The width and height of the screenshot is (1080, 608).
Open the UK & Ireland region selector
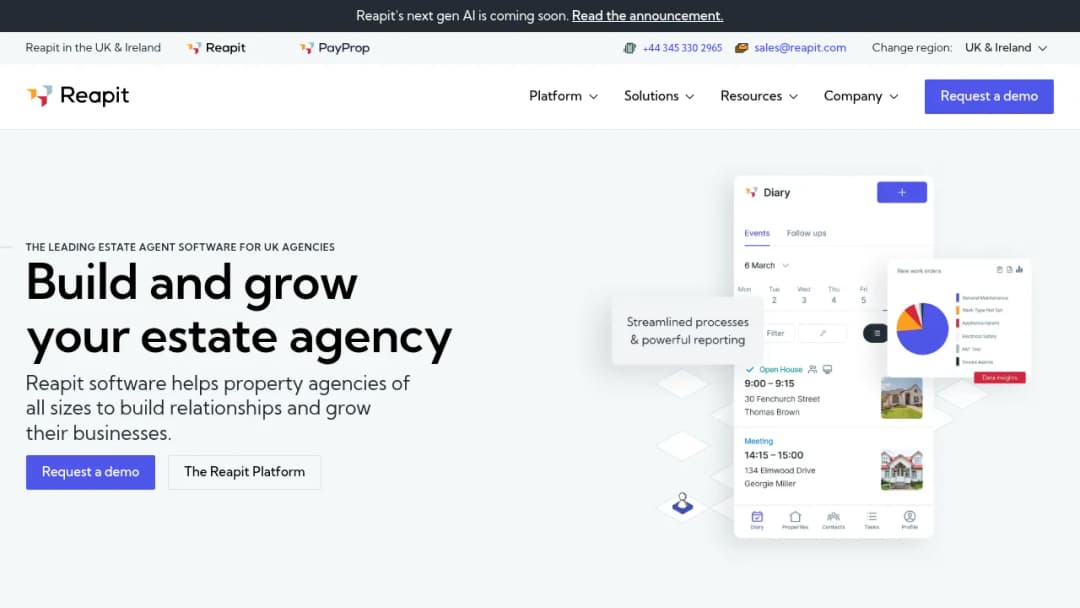[1006, 48]
